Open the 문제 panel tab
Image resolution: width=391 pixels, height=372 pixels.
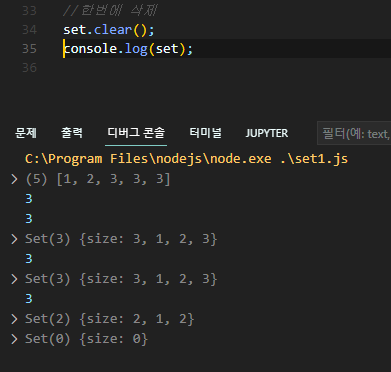pyautogui.click(x=26, y=133)
